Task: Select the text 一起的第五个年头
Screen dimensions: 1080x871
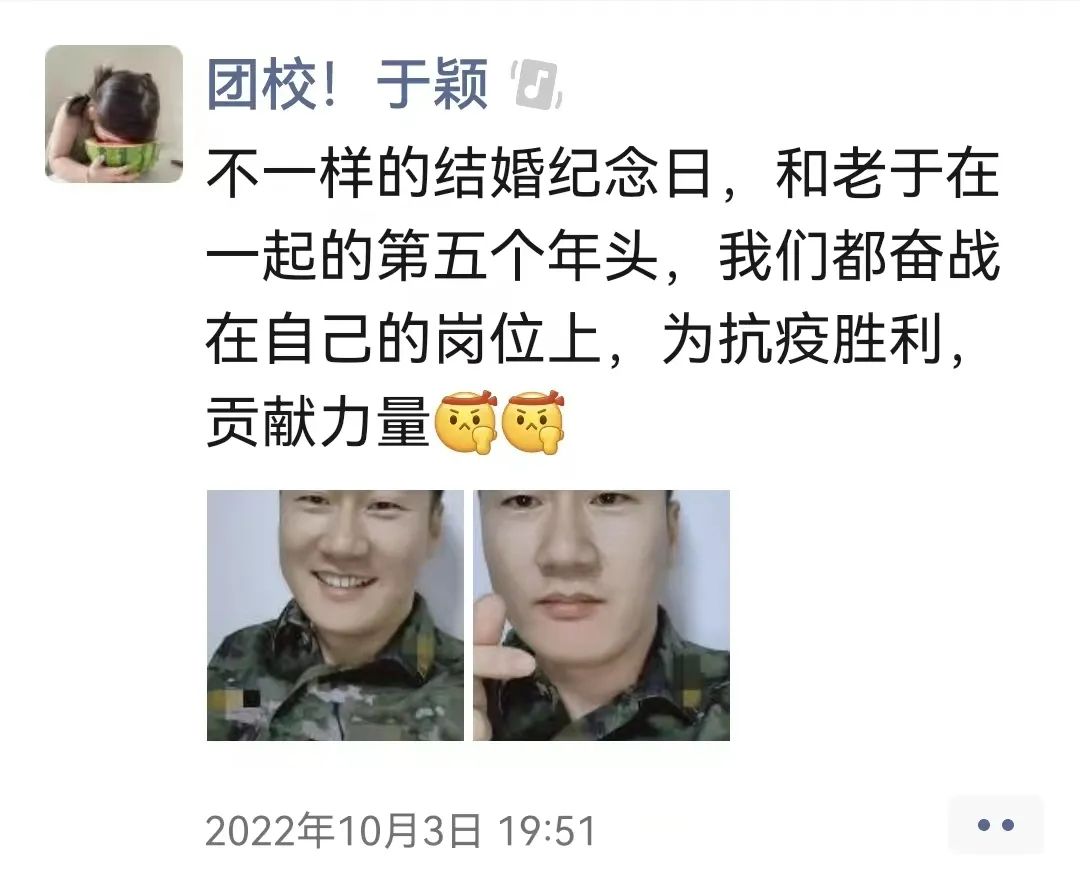Action: [433, 256]
